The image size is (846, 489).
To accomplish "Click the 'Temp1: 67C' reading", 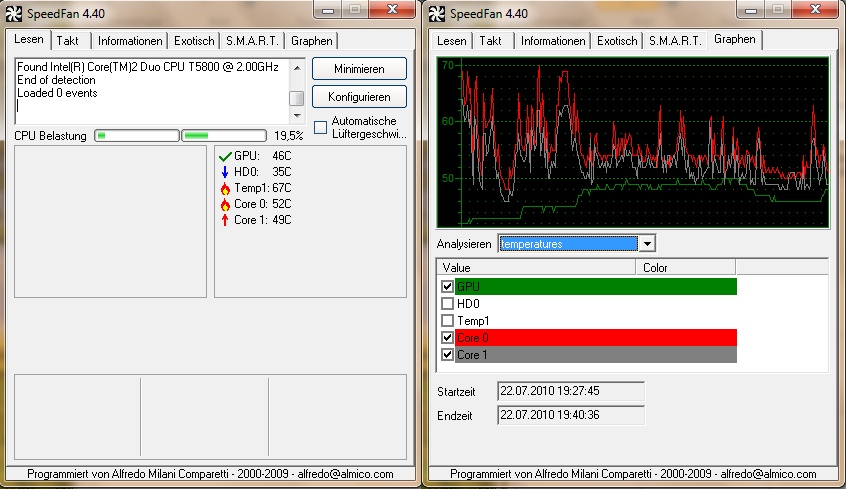I will pyautogui.click(x=262, y=188).
